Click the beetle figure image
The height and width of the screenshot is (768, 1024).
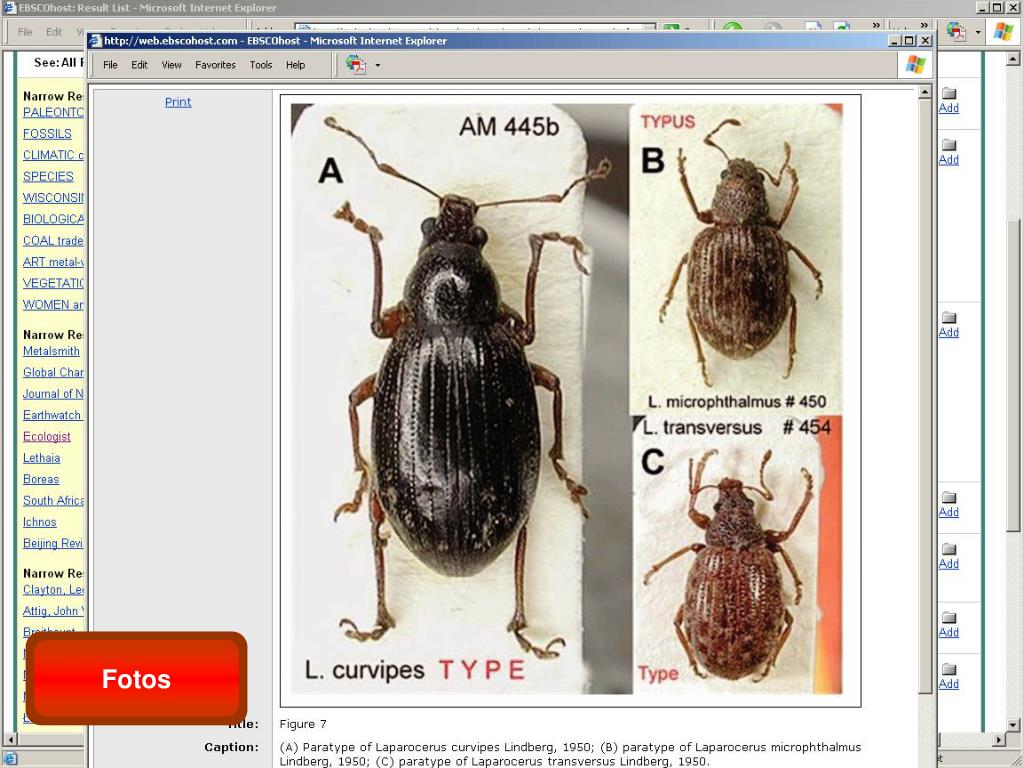570,400
